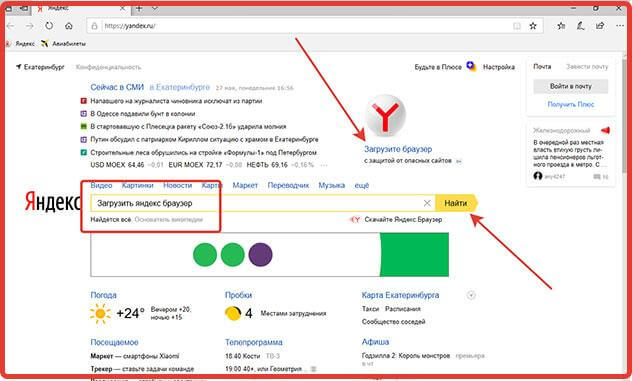Open the Настройка link
The height and width of the screenshot is (381, 632).
pyautogui.click(x=499, y=67)
